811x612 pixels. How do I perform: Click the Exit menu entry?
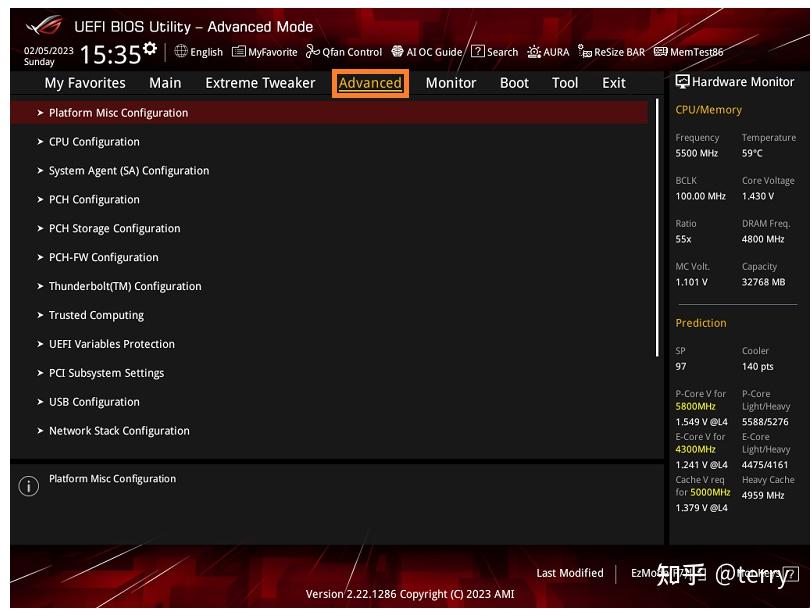[613, 83]
